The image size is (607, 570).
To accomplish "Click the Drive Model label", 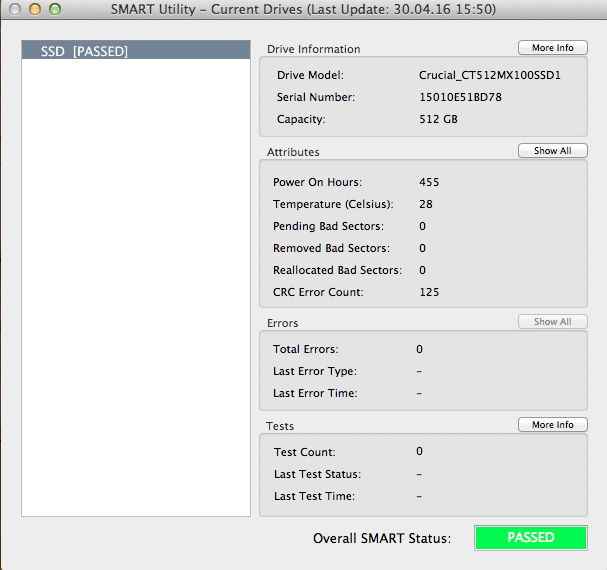I will click(310, 75).
